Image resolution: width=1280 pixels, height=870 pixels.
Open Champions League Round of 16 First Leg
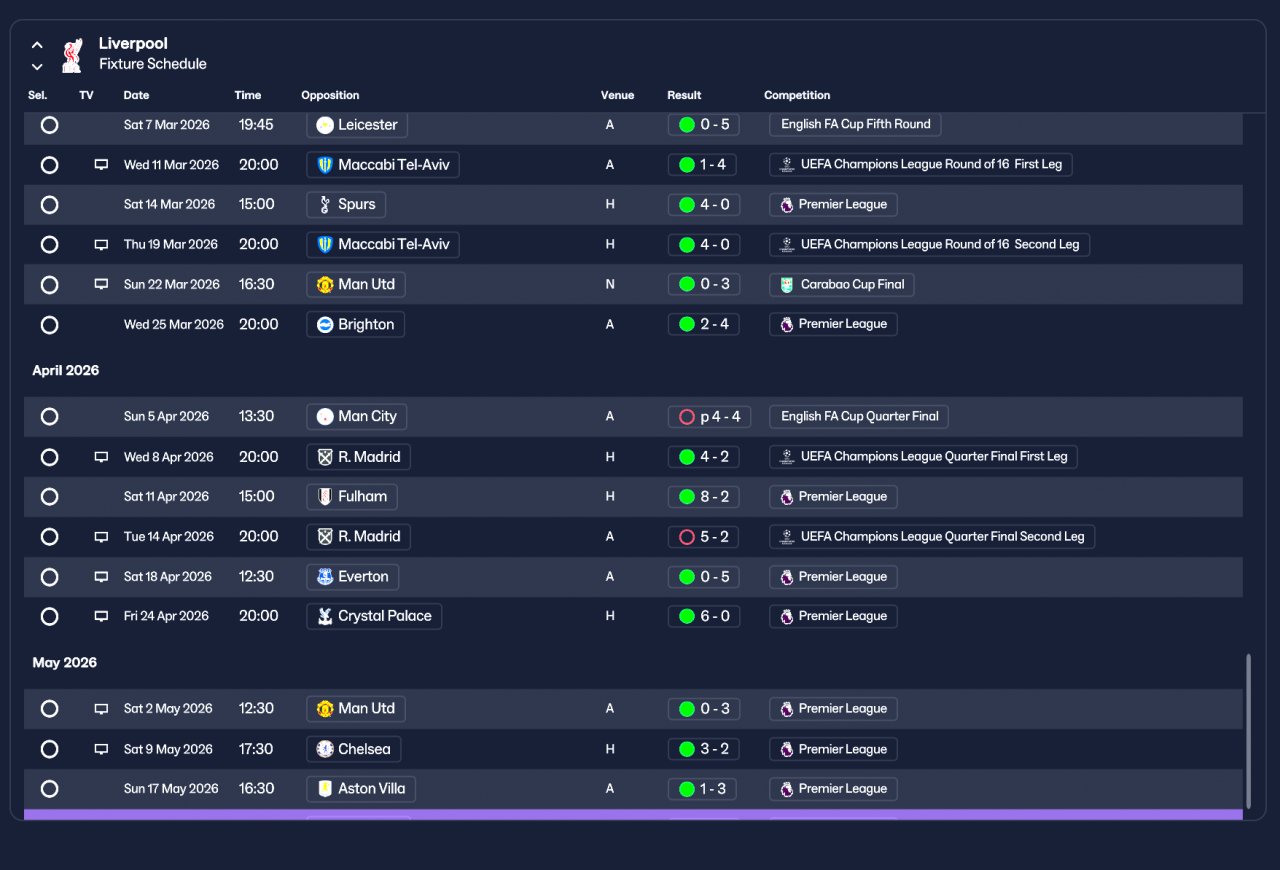click(921, 165)
